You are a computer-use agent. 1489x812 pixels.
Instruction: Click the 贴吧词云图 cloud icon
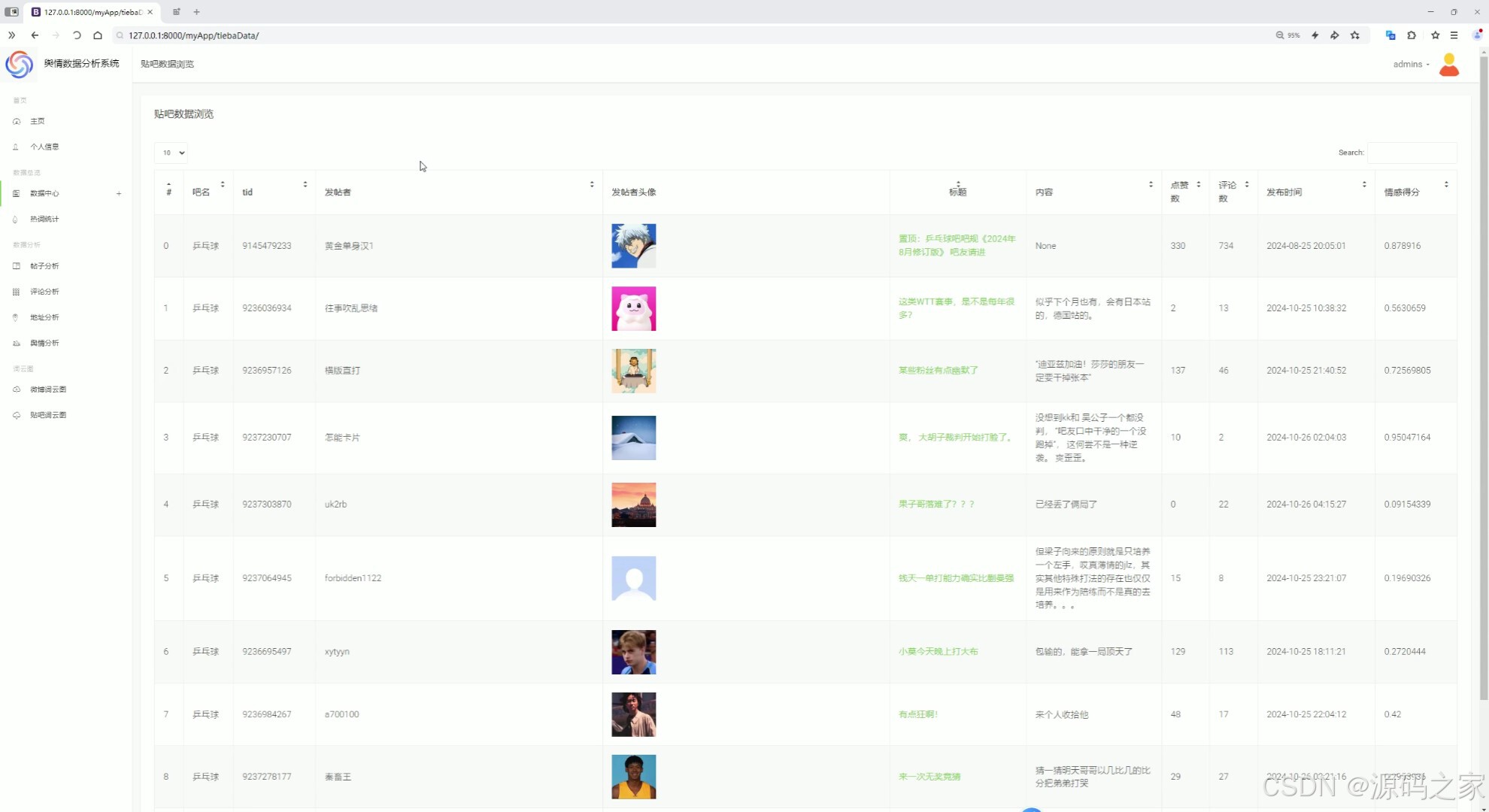17,415
